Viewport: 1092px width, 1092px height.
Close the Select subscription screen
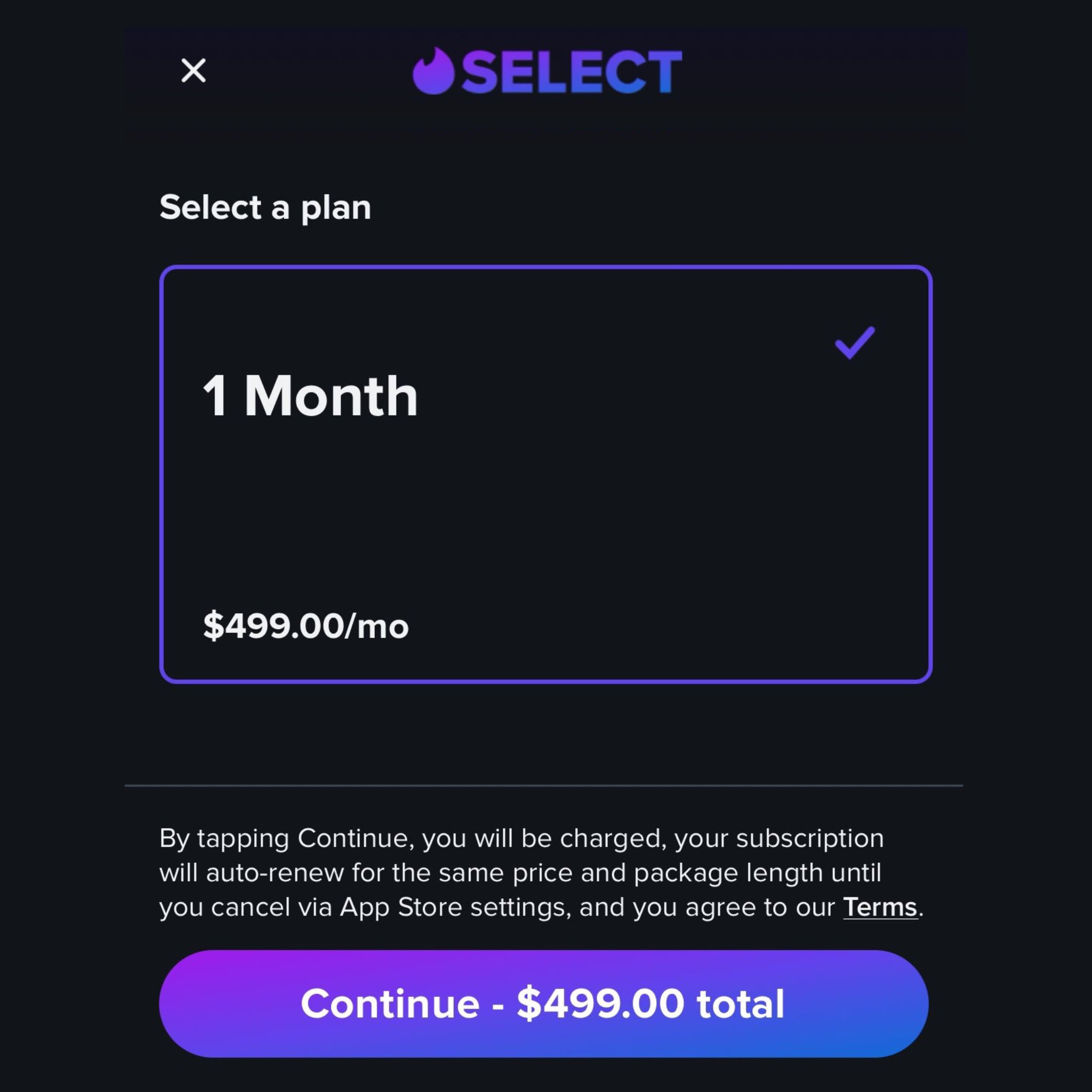194,70
